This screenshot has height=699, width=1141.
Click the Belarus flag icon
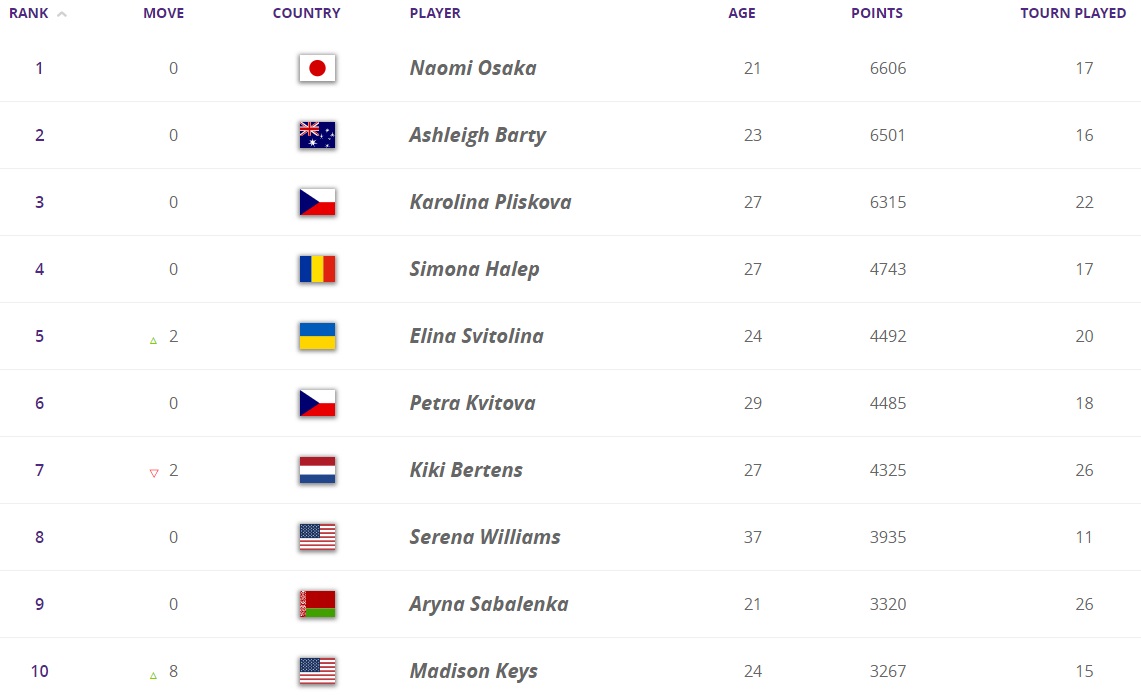click(x=317, y=604)
